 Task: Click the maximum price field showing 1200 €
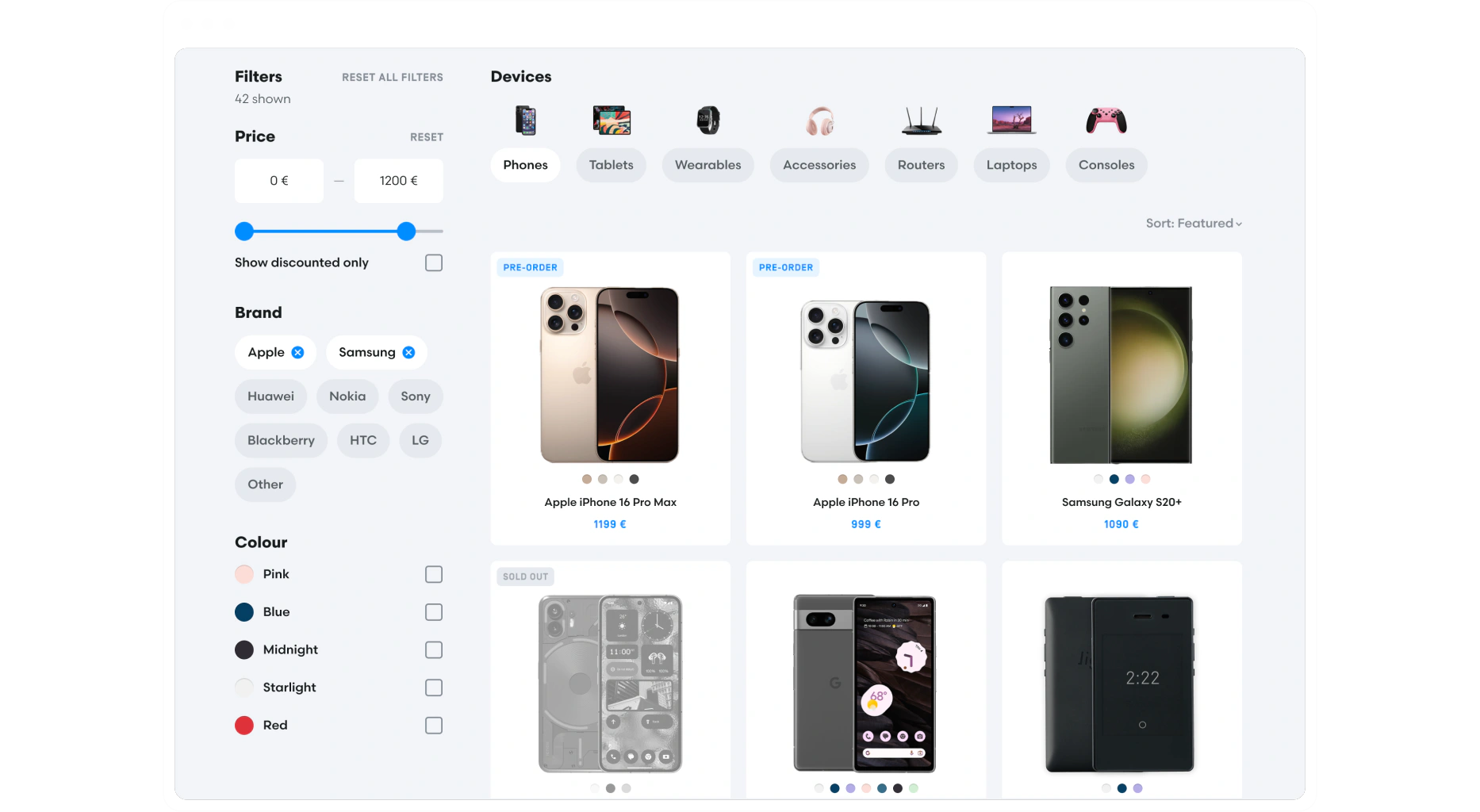click(x=399, y=181)
